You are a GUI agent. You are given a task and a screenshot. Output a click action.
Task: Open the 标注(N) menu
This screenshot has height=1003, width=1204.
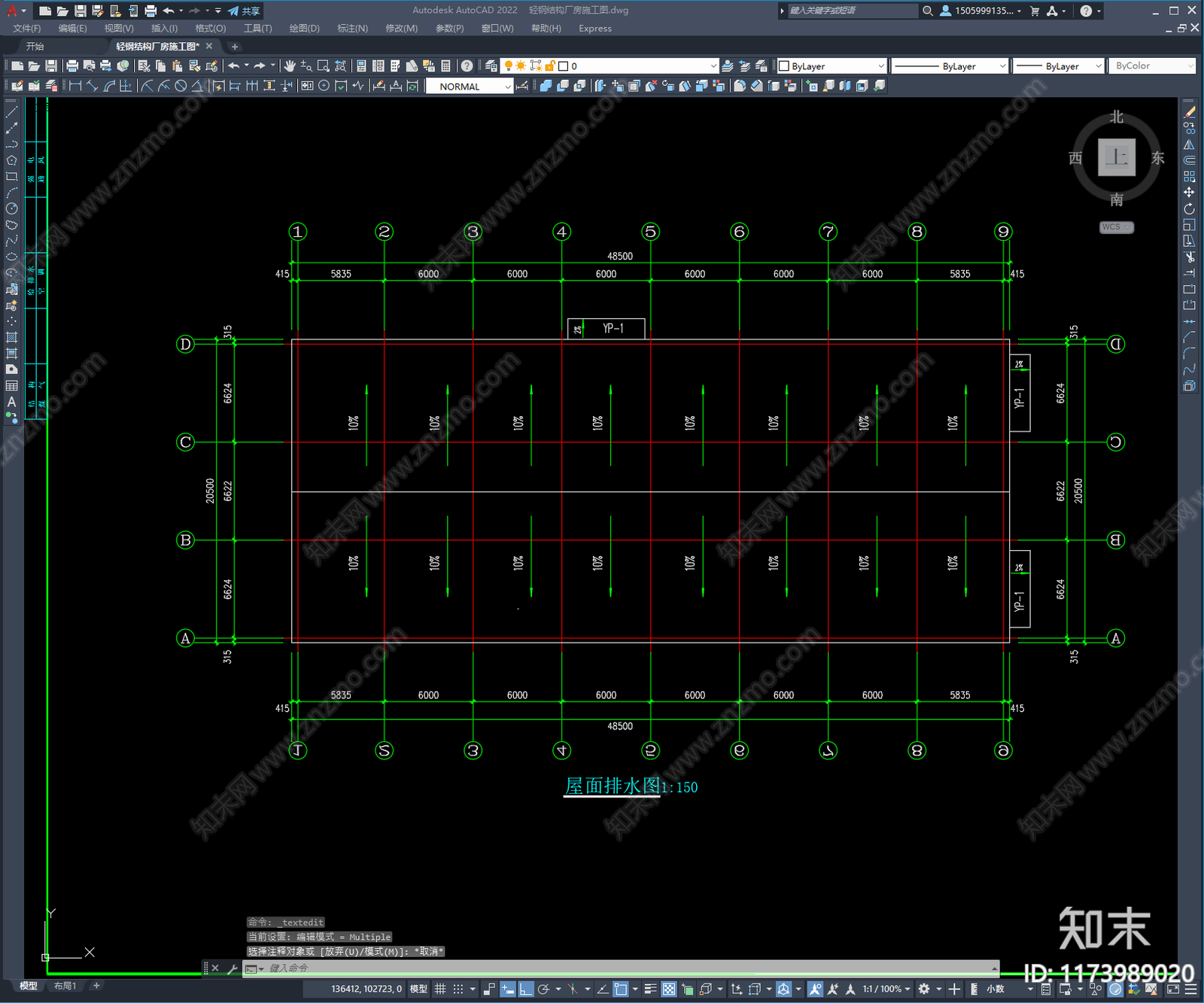click(352, 29)
